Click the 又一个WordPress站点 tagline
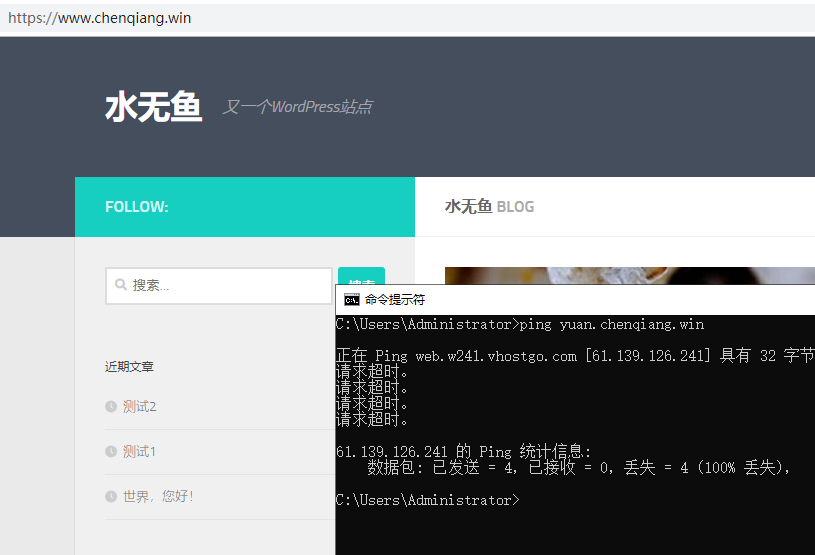Viewport: 815px width, 555px height. 297,107
